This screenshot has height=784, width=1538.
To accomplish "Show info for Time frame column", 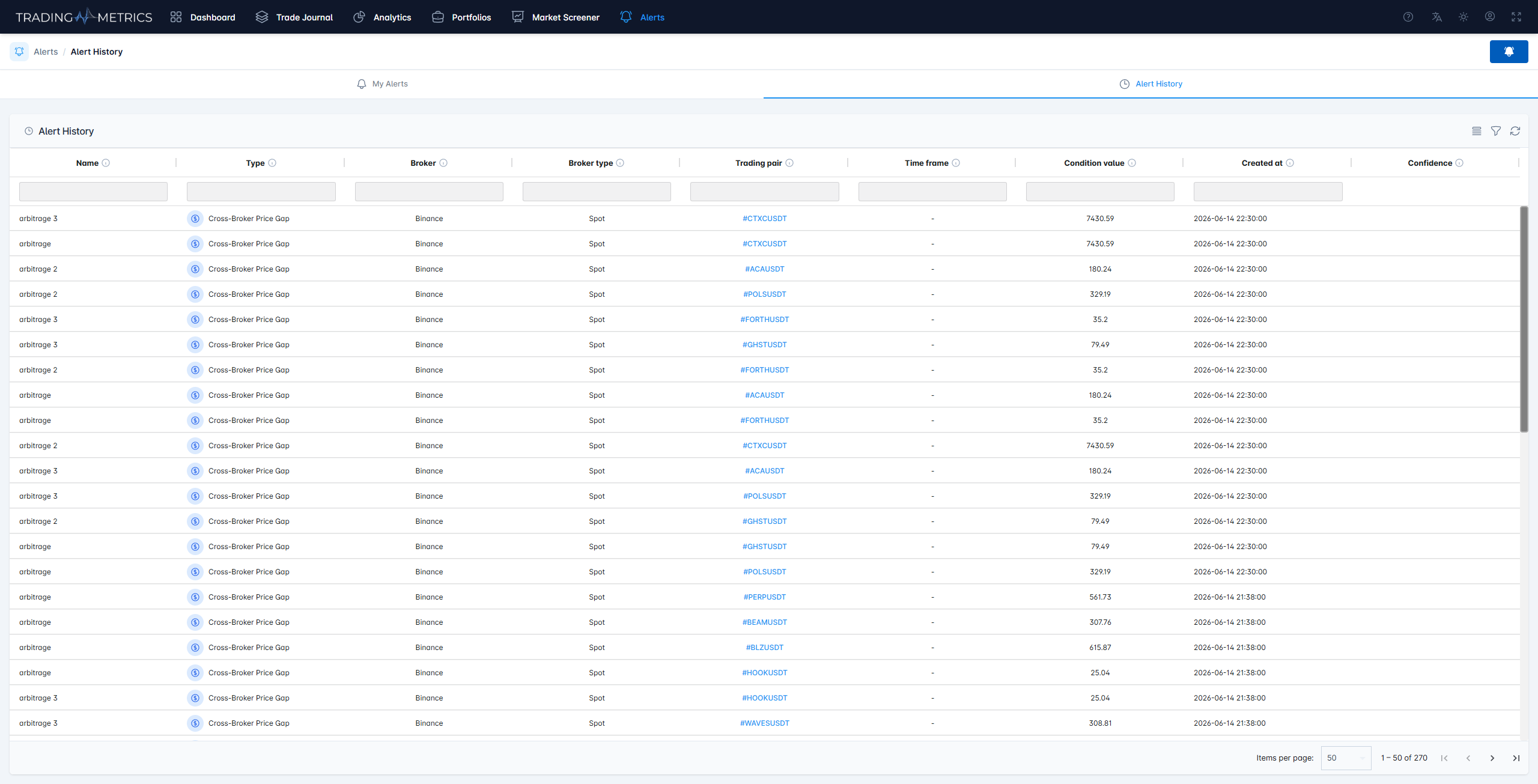I will tap(956, 163).
